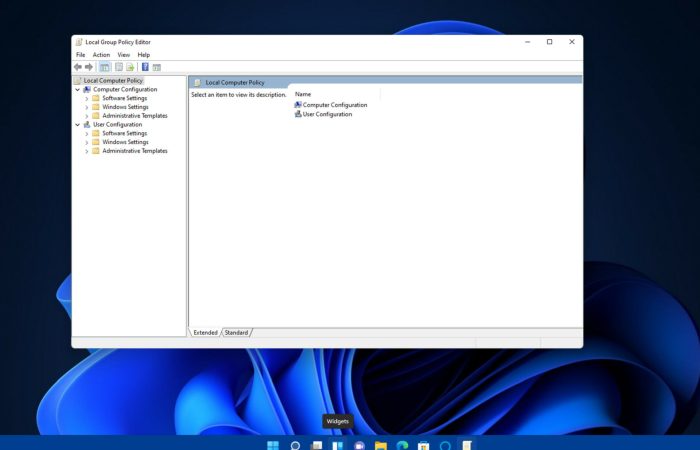This screenshot has width=700, height=450.
Task: Click the Forward arrow toolbar icon
Action: click(89, 67)
